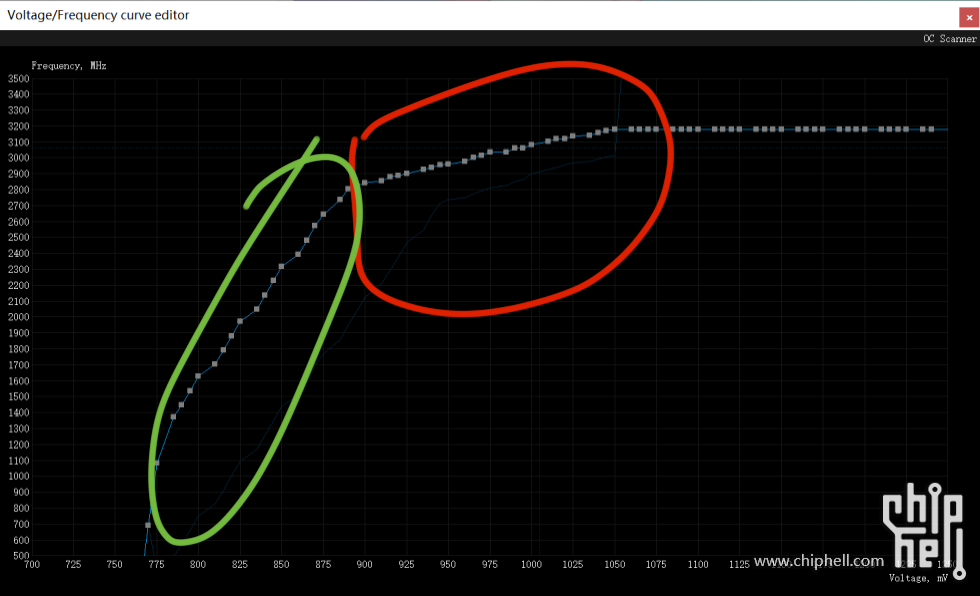
Task: Pick the curve point at 875 mV
Action: (x=323, y=214)
